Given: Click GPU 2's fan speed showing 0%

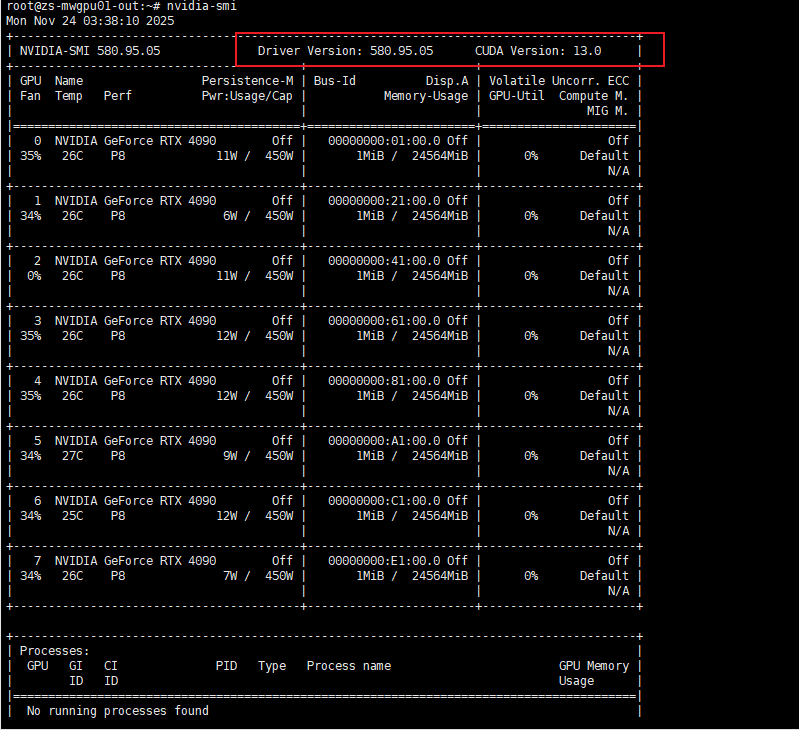Looking at the screenshot, I should 34,276.
